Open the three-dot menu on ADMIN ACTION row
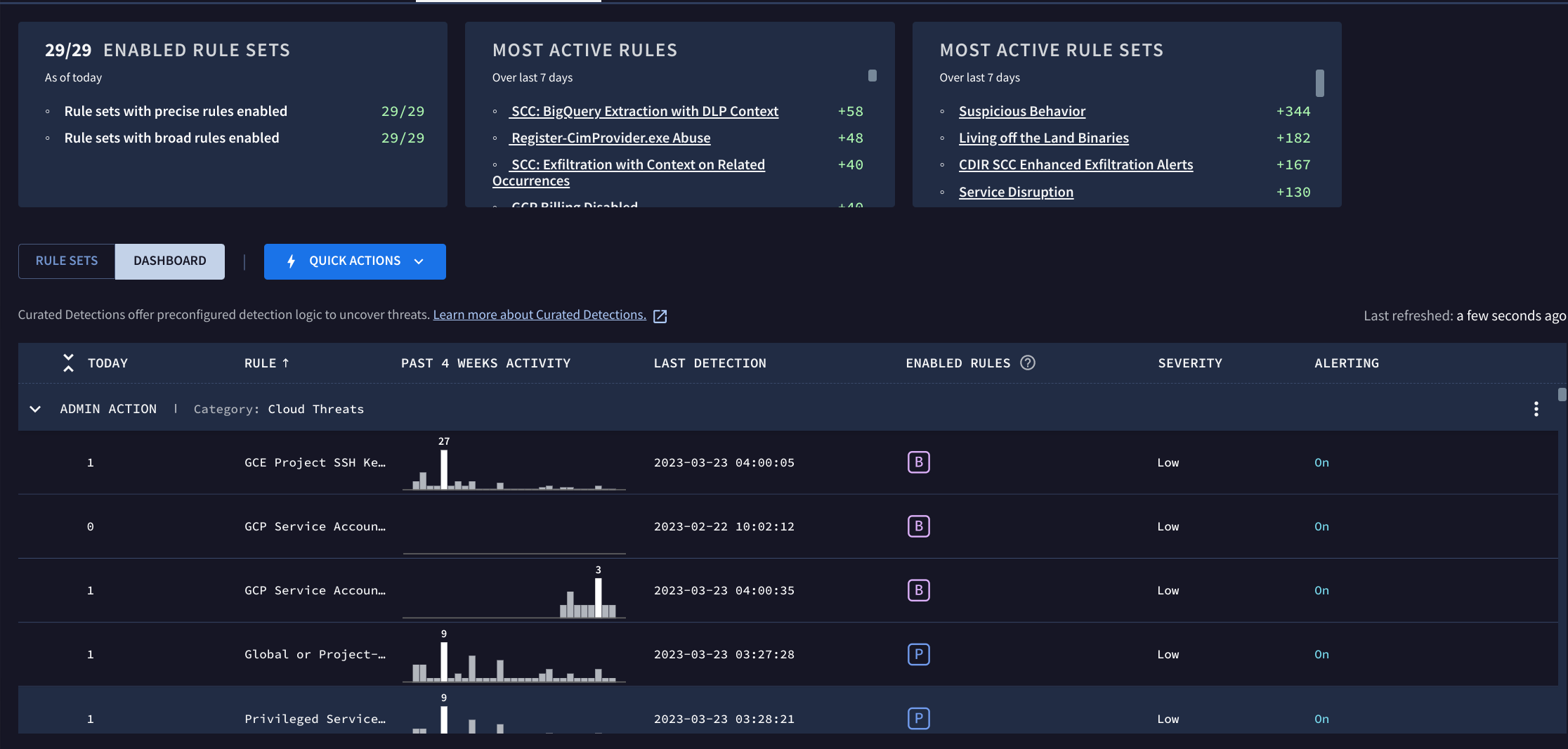The height and width of the screenshot is (749, 1568). tap(1536, 408)
